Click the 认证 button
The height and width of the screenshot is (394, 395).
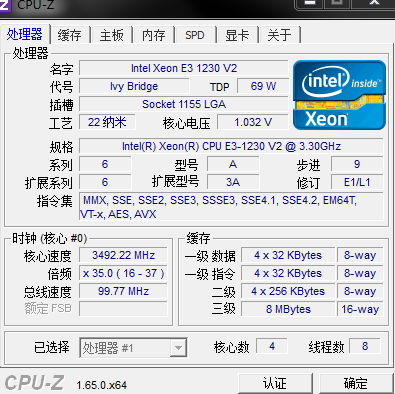coord(275,383)
